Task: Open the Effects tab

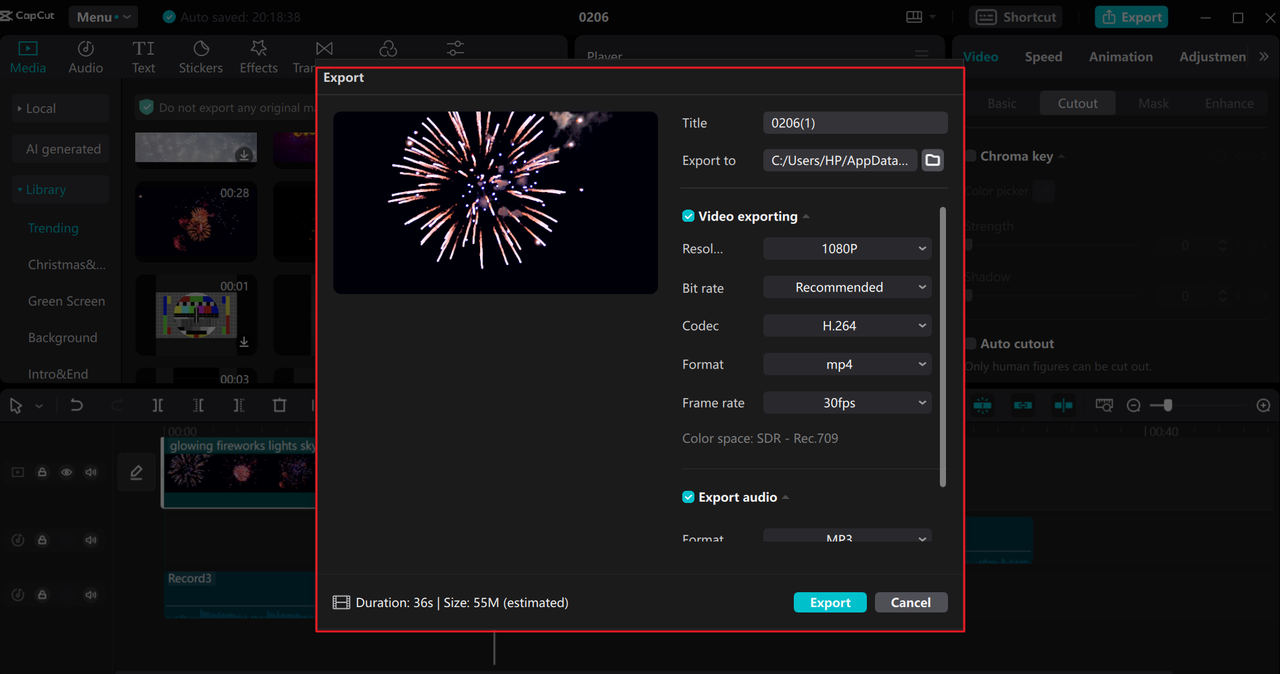Action: [x=259, y=57]
